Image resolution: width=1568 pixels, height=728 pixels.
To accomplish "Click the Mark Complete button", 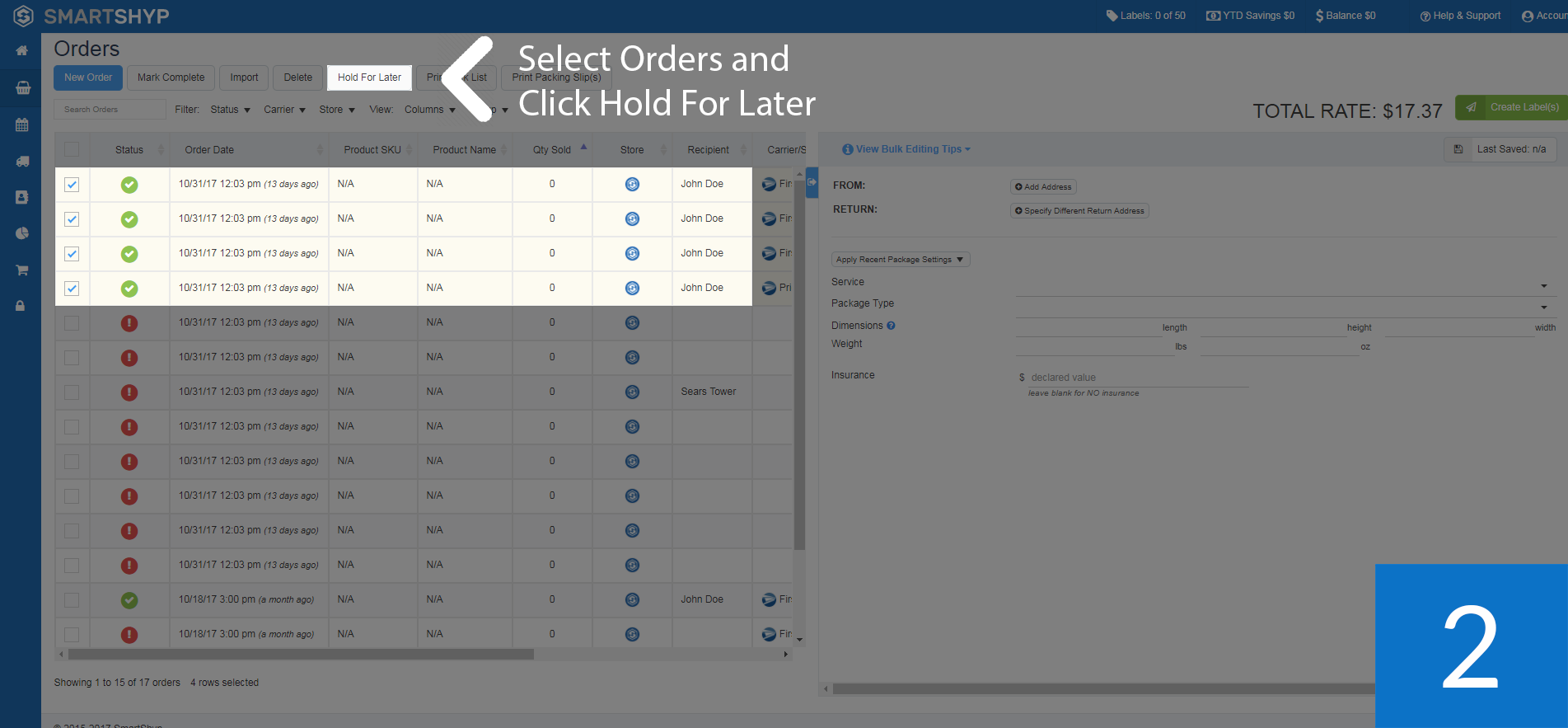I will (x=171, y=77).
